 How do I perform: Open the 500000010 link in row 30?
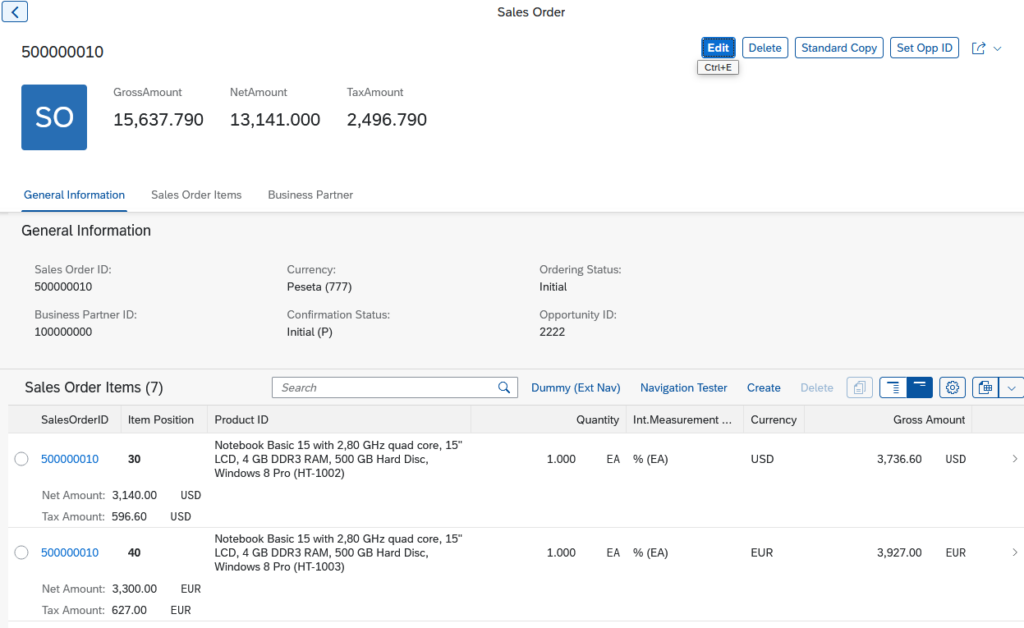(x=70, y=459)
